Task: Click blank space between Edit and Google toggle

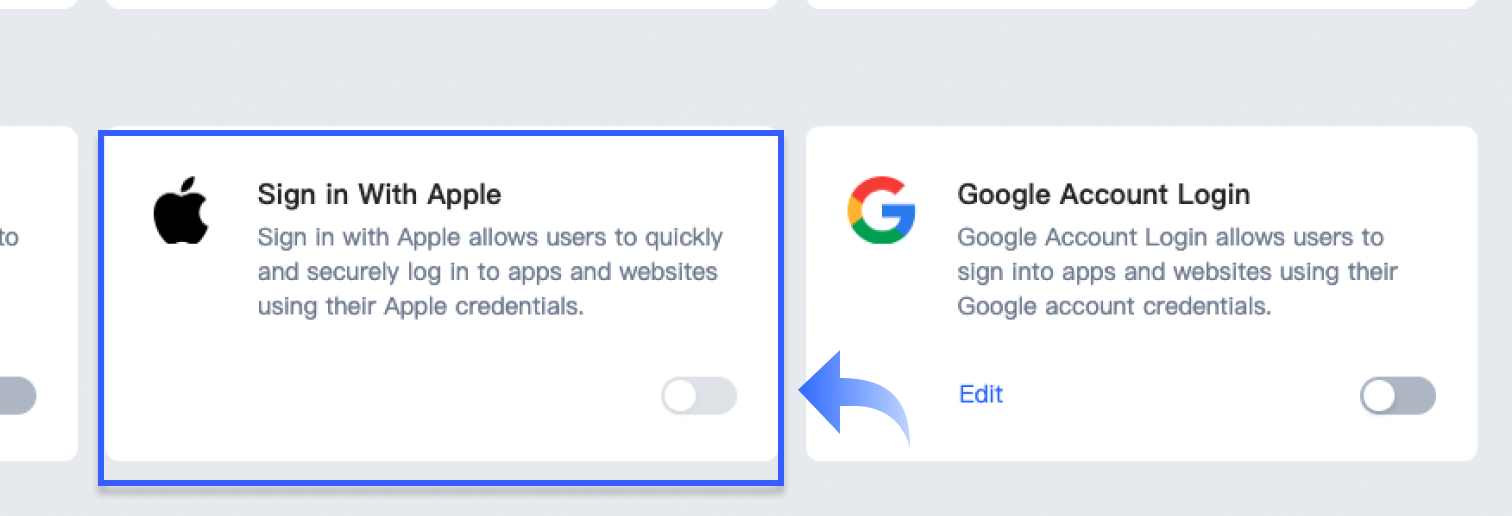Action: pos(1180,396)
